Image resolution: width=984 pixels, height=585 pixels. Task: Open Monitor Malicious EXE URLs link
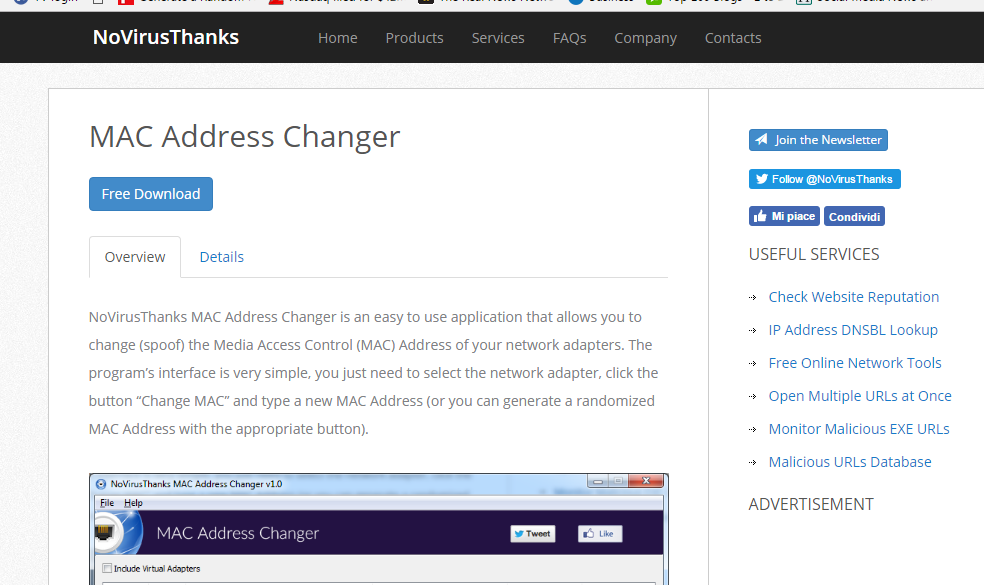(858, 429)
